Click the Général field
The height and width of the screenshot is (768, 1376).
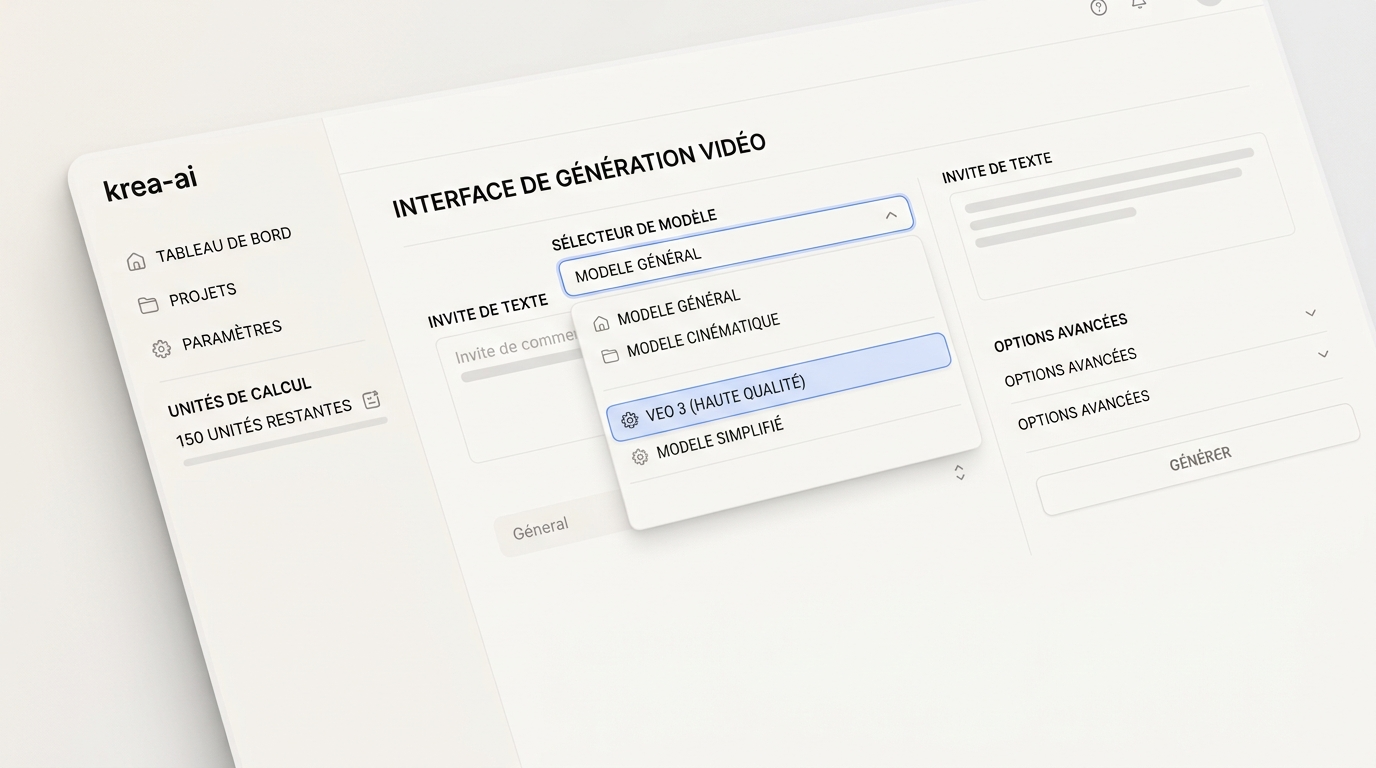tap(562, 524)
